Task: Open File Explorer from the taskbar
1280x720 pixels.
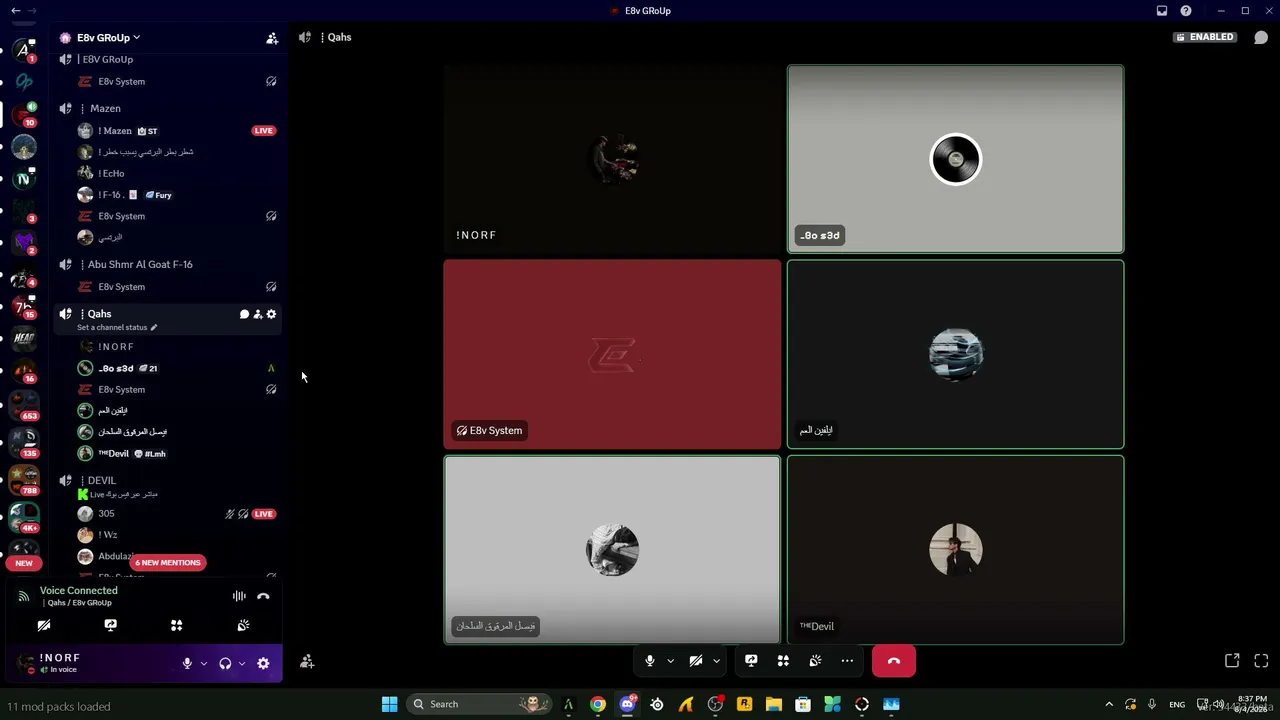Action: click(774, 704)
